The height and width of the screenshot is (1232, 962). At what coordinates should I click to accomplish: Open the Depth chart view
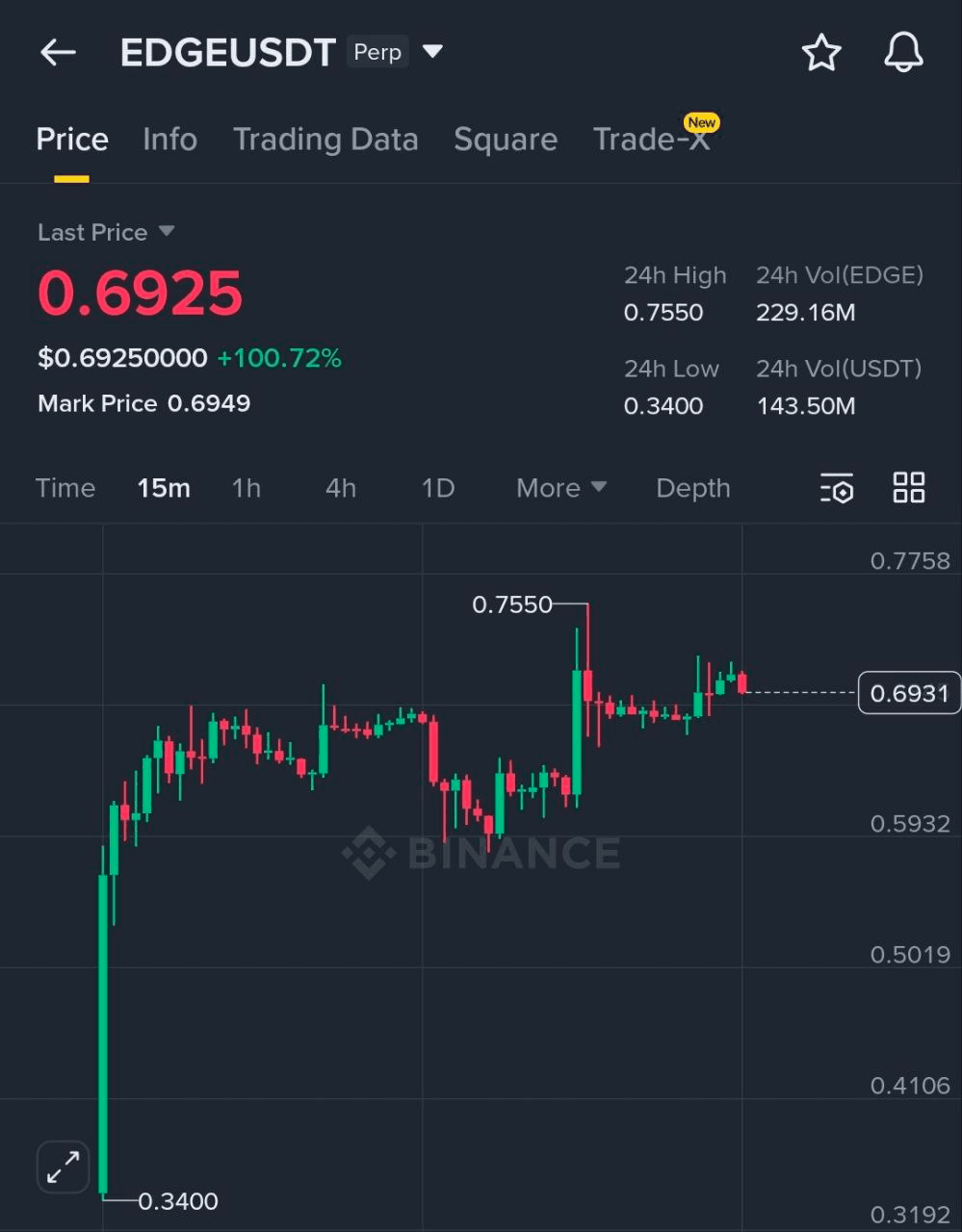click(692, 488)
